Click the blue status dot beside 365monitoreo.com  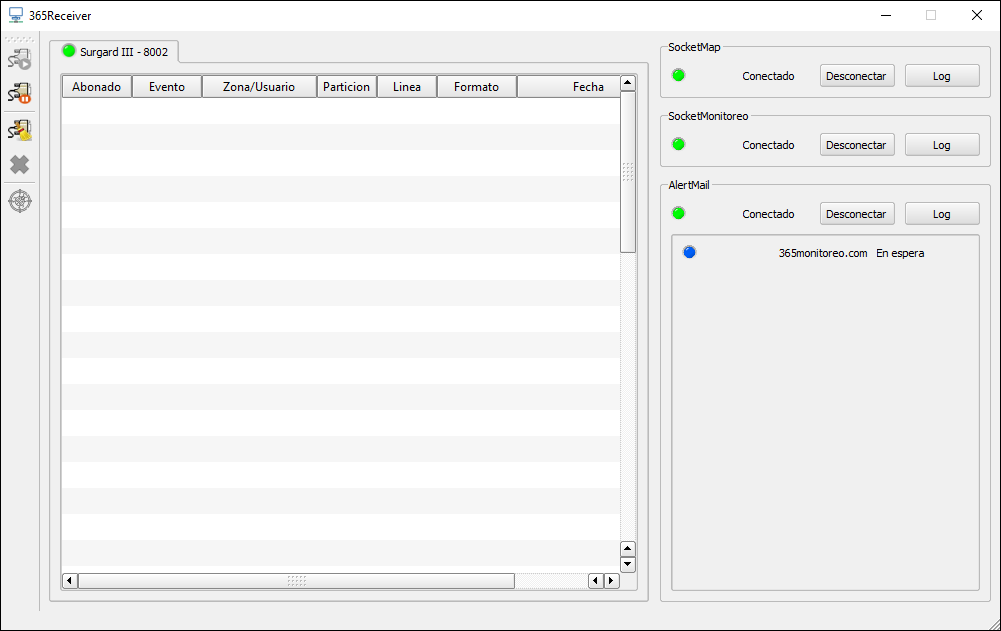coord(689,252)
